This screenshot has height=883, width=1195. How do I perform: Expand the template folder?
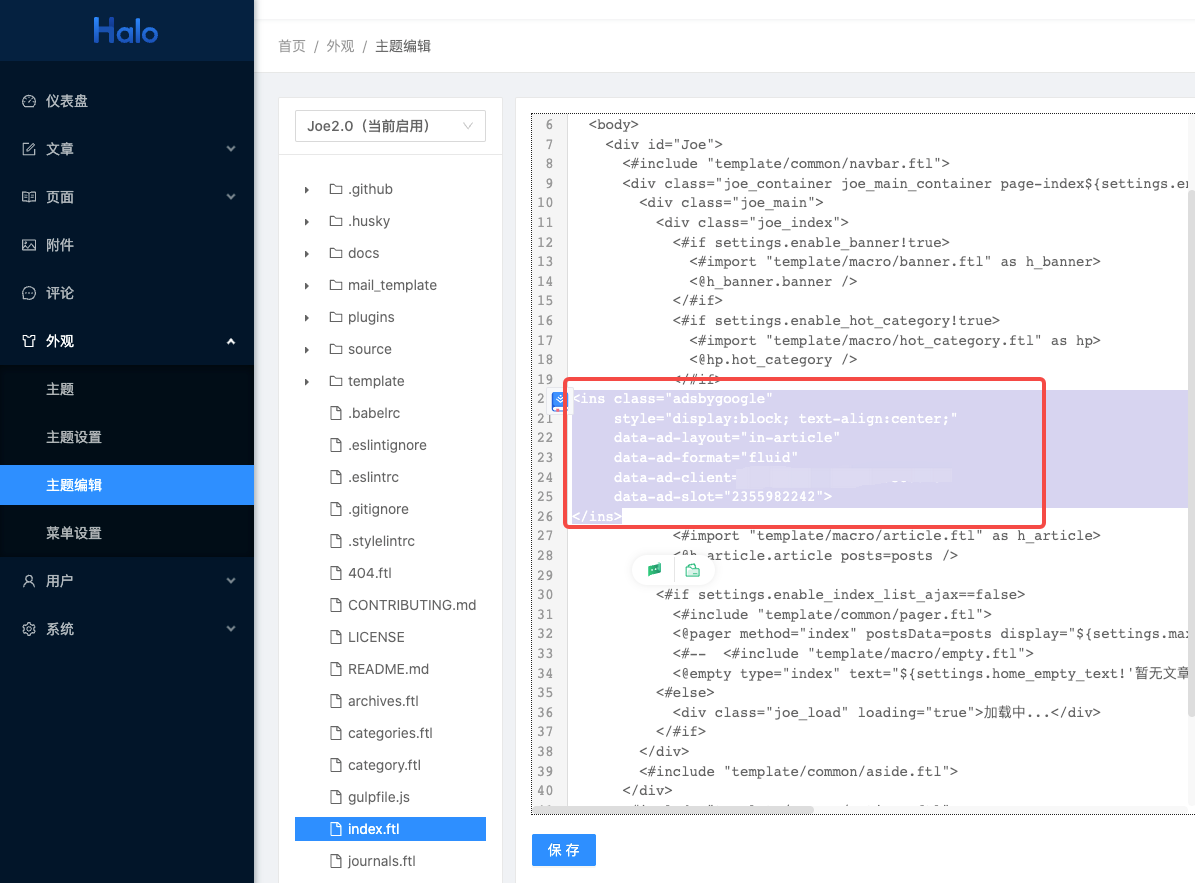[307, 381]
